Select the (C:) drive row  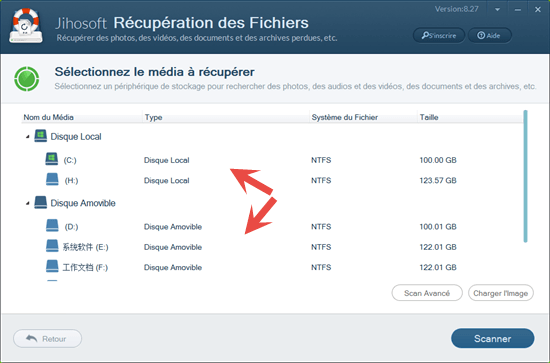coord(272,160)
